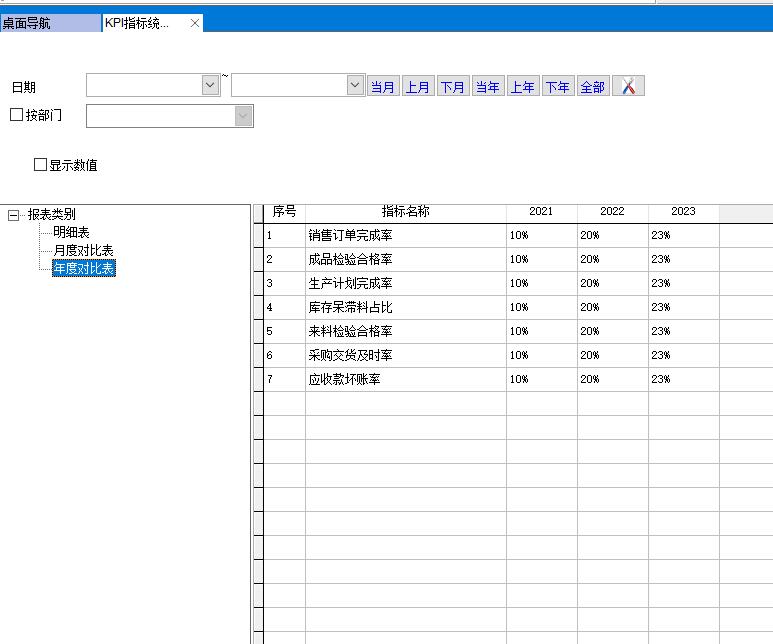This screenshot has width=773, height=644.
Task: Collapse the 报表类别 tree node
Action: click(x=14, y=215)
